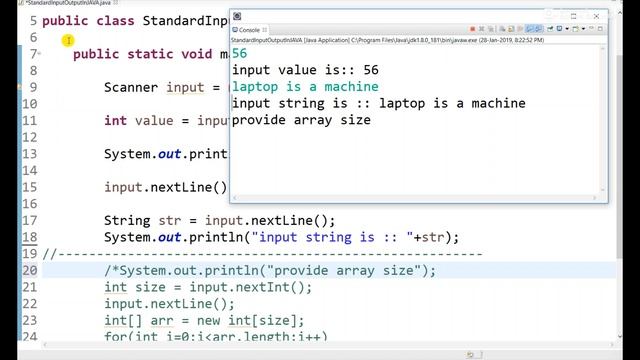The height and width of the screenshot is (360, 640).
Task: Toggle show console when standard output changes
Action: pyautogui.click(x=529, y=29)
